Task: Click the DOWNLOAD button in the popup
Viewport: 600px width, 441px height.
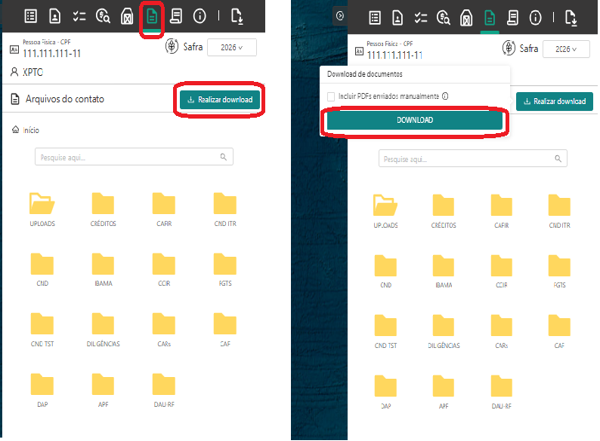Action: (414, 120)
